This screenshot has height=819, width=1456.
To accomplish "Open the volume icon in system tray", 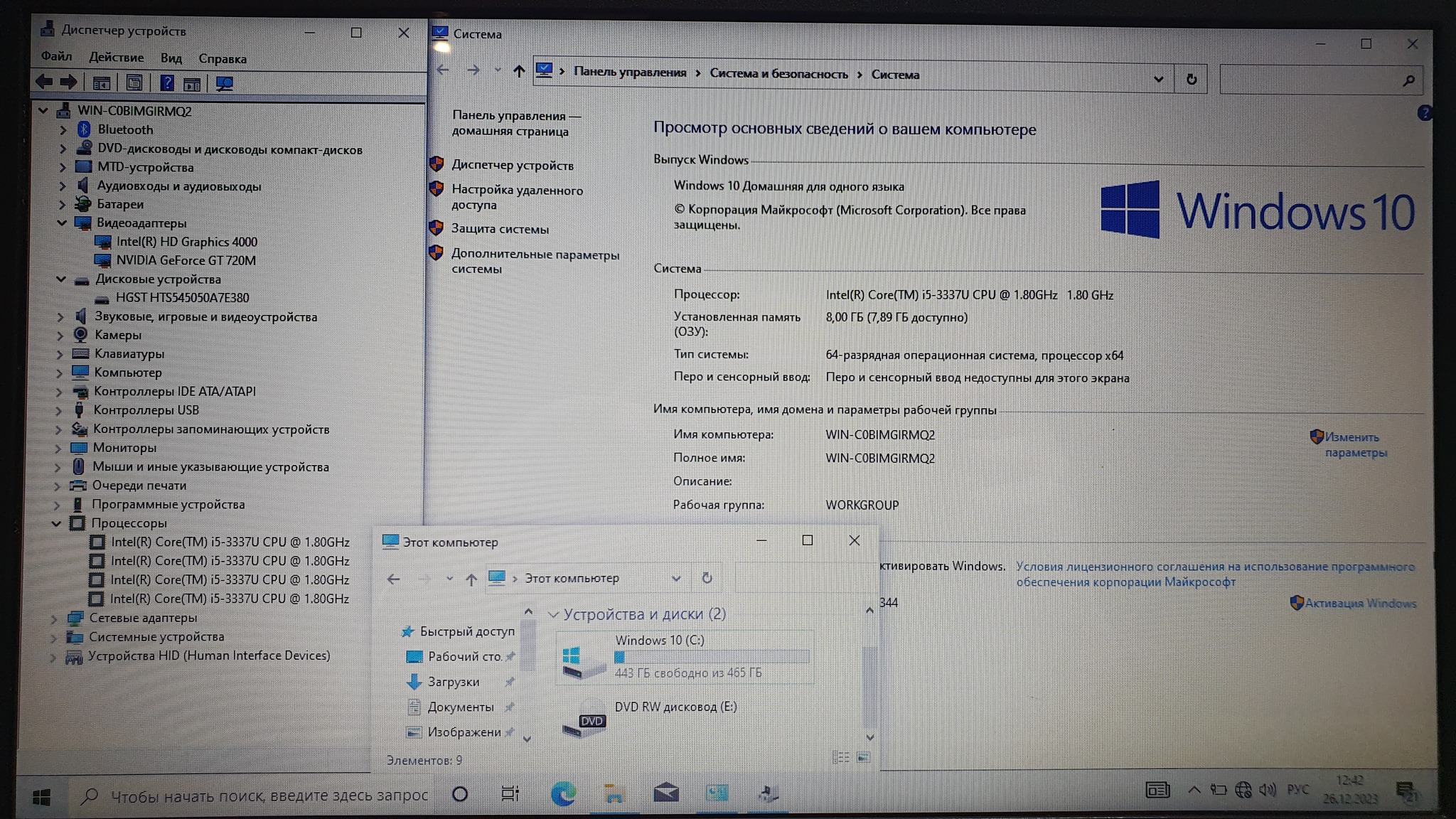I will tap(1267, 790).
